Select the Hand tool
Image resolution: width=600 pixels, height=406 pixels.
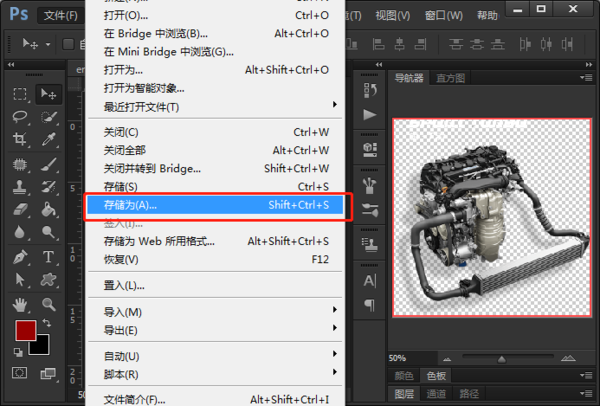pos(20,303)
